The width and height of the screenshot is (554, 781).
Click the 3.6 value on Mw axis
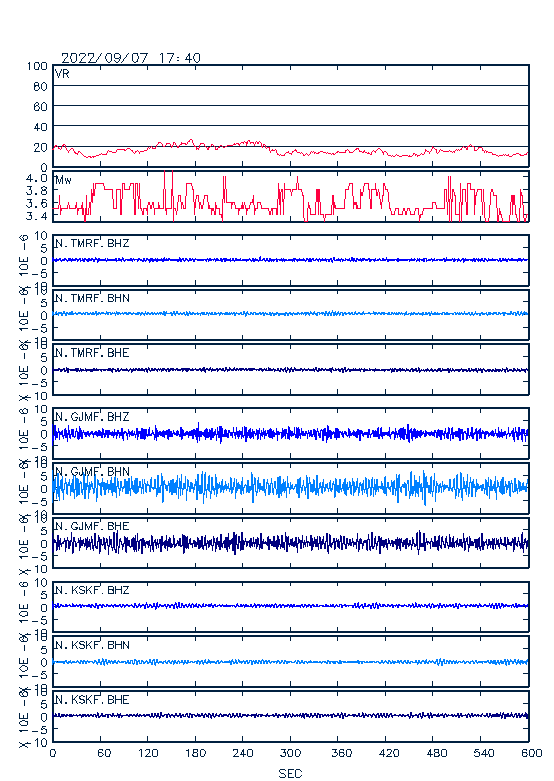coord(36,203)
